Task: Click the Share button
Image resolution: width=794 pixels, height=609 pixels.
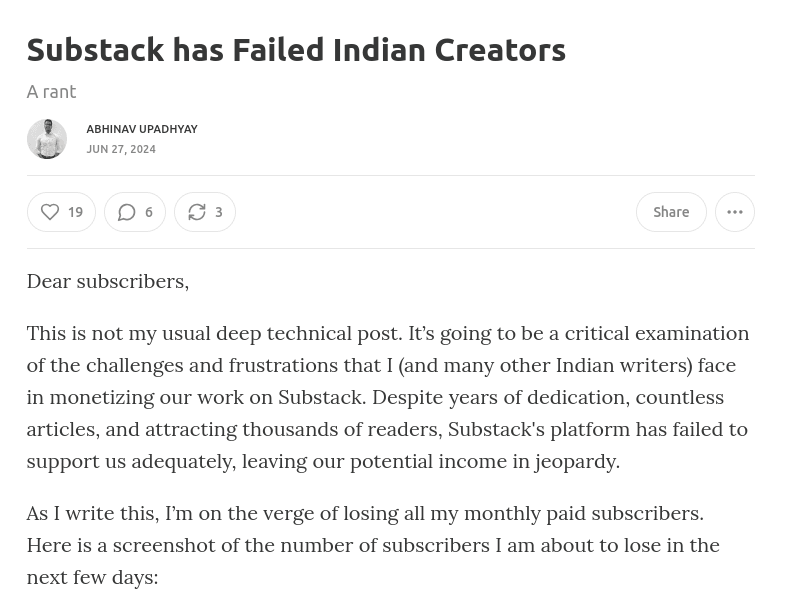Action: click(671, 212)
